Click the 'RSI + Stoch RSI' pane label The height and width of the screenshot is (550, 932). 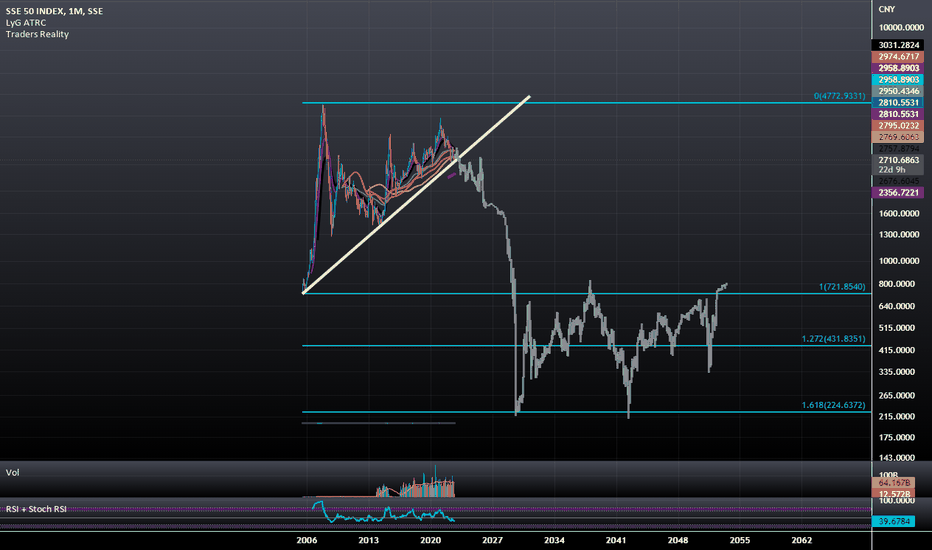point(36,509)
